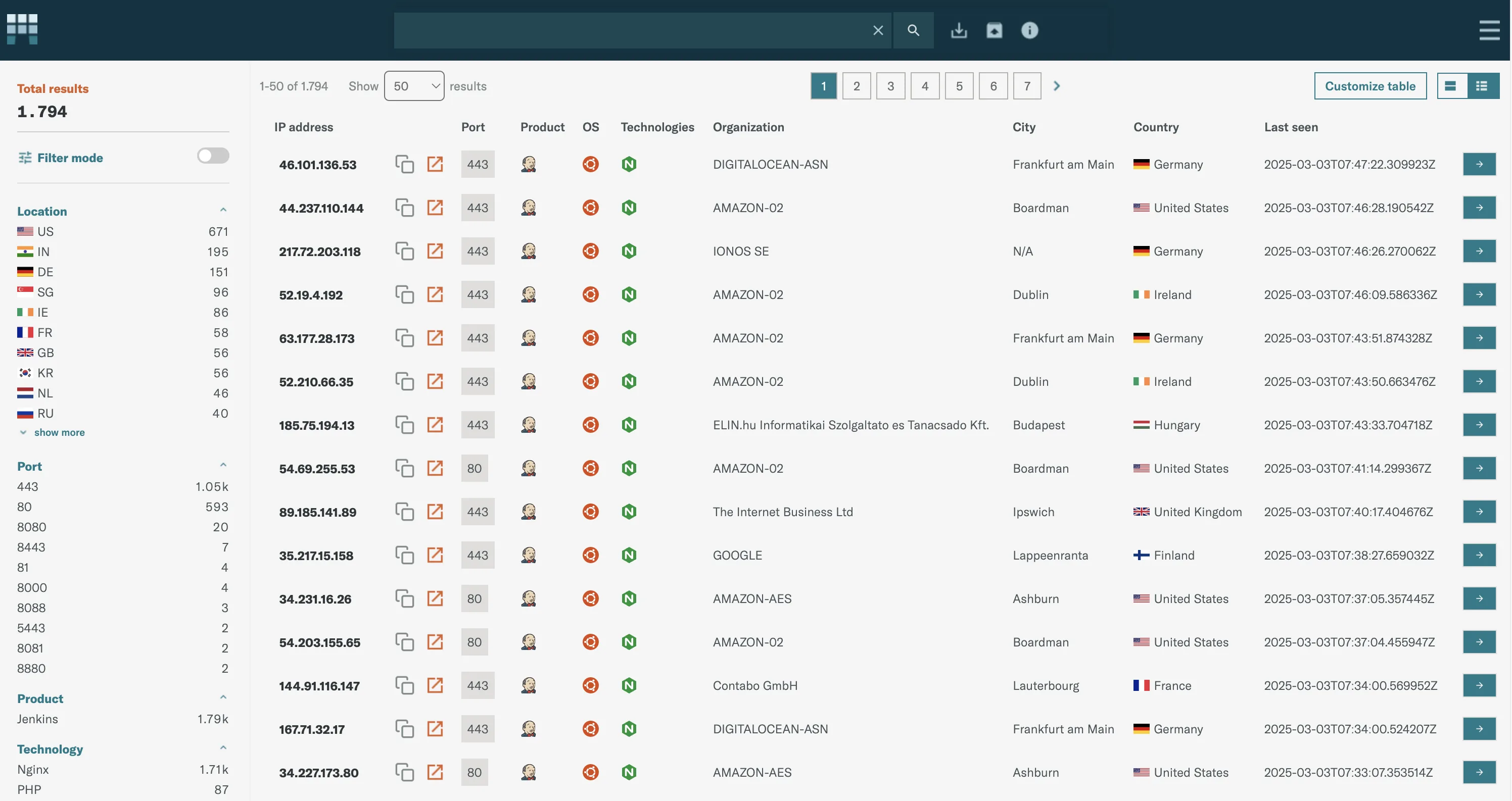
Task: Click 'The Internet Business Ltd' organization
Action: tap(782, 512)
